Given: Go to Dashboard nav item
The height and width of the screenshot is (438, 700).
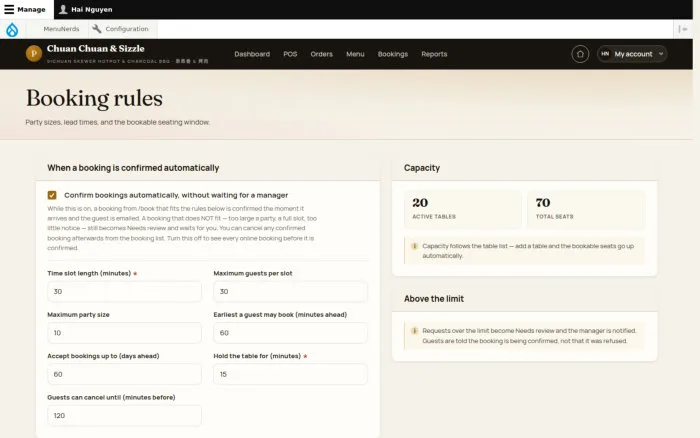Looking at the screenshot, I should pos(252,54).
